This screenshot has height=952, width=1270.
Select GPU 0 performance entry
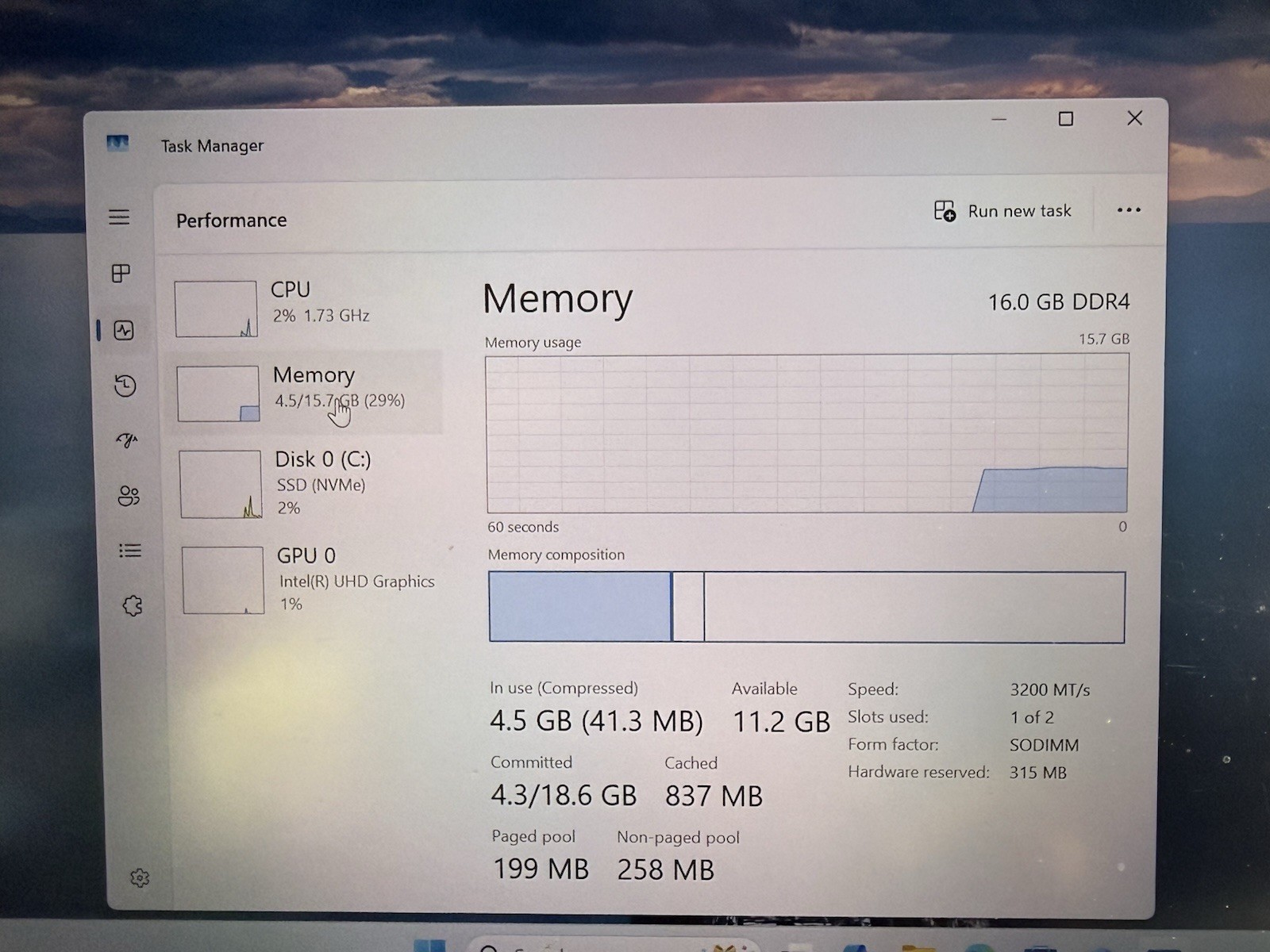click(311, 579)
